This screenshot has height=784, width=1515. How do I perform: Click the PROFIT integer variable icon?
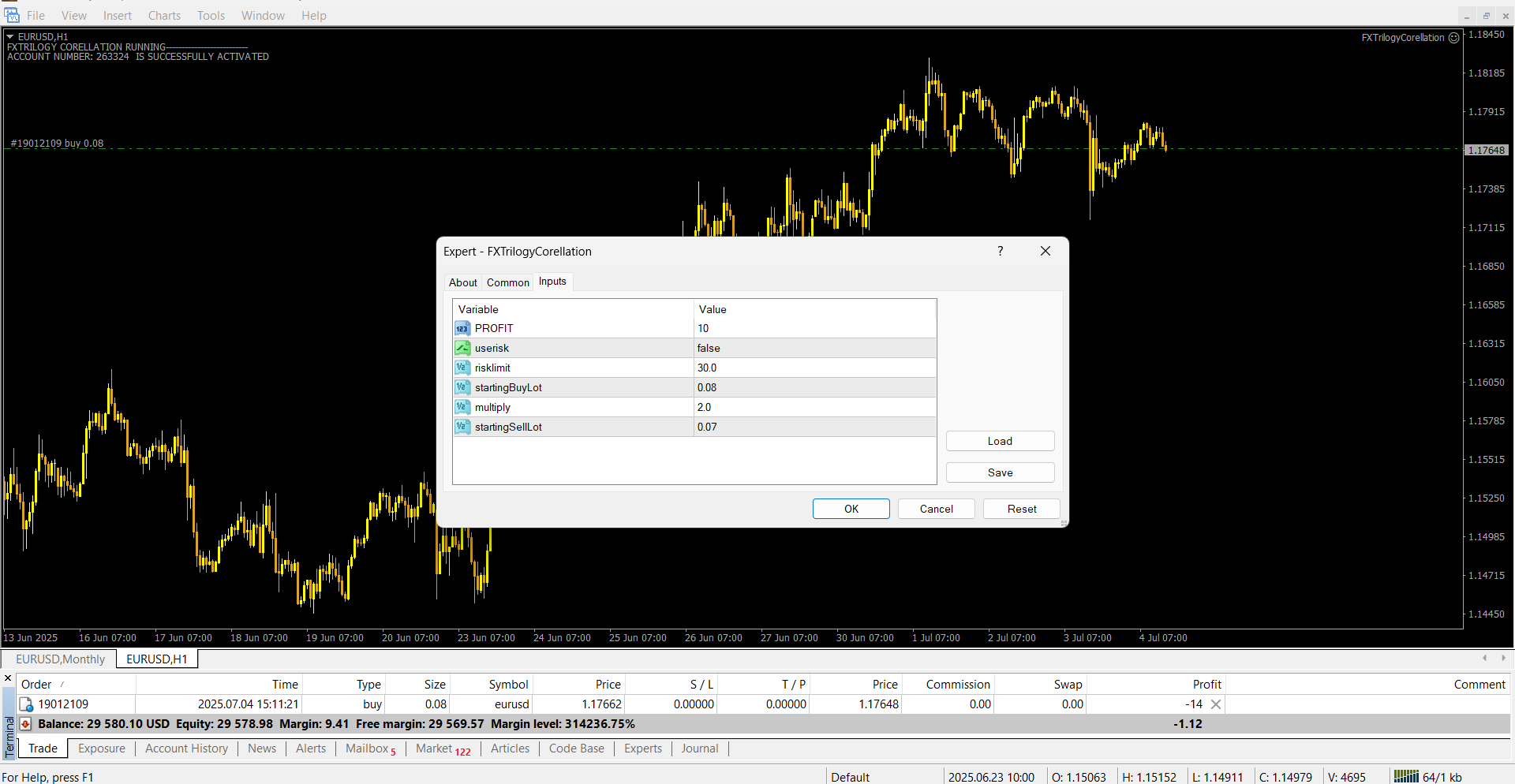462,329
